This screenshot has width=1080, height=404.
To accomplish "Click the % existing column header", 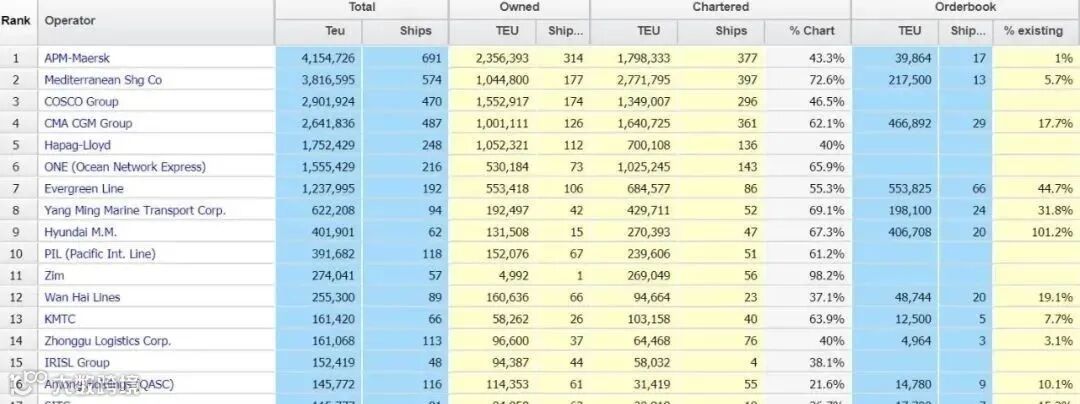I will [1033, 31].
